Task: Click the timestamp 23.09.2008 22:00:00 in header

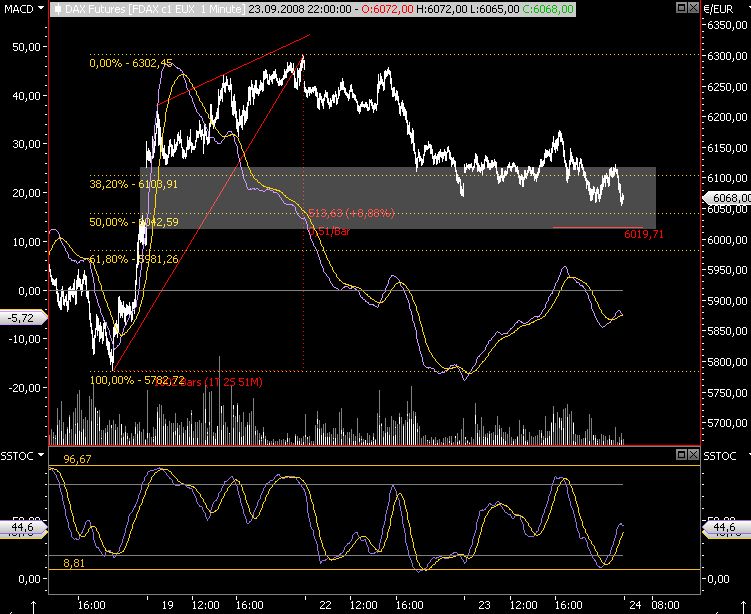Action: click(x=299, y=9)
